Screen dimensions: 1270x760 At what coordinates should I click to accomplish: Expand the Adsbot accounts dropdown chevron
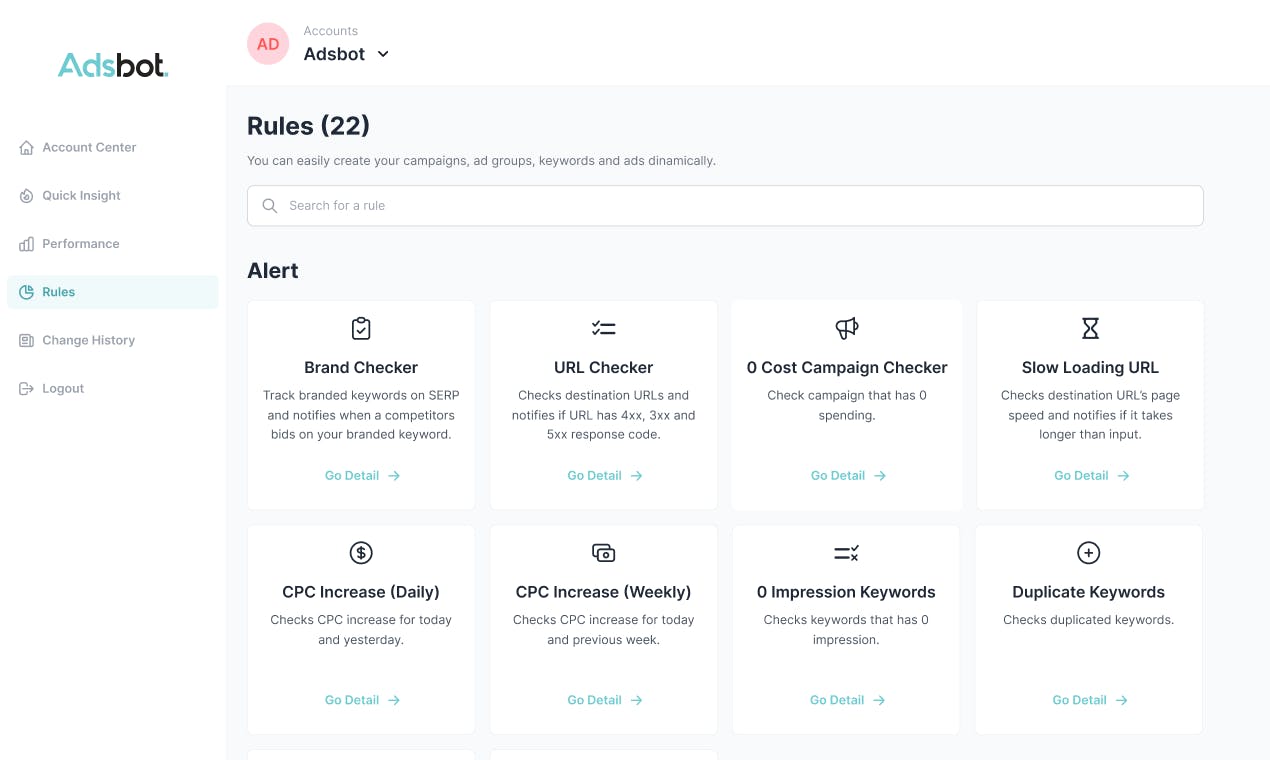383,54
